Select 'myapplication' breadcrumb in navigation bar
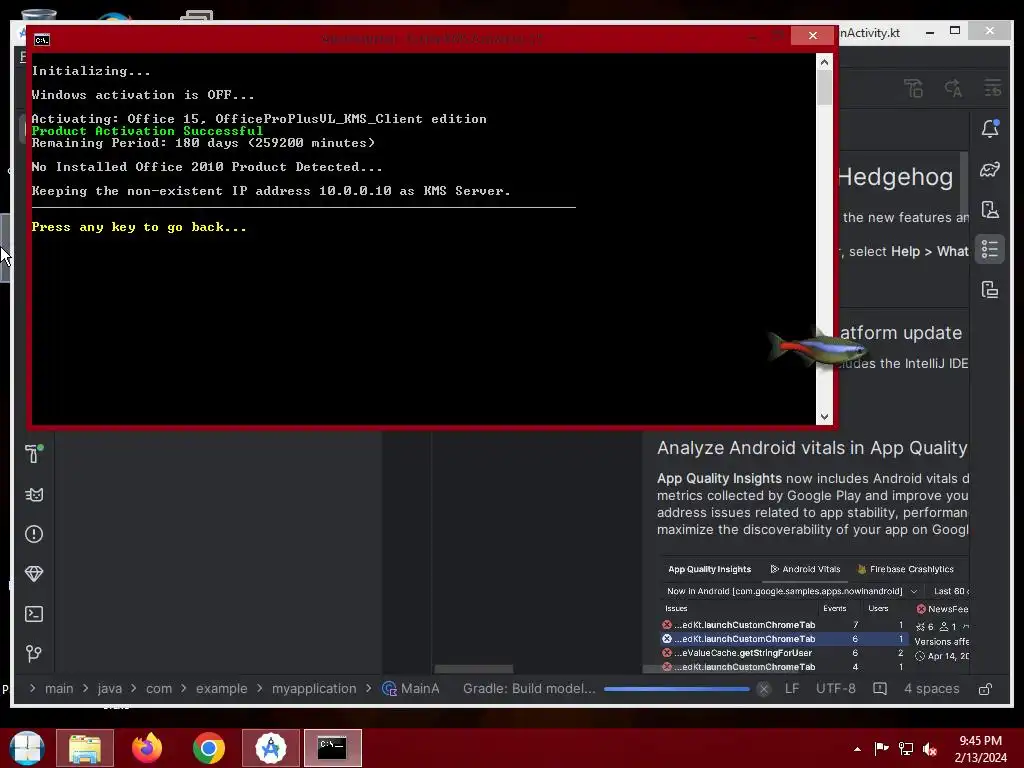 coord(314,689)
